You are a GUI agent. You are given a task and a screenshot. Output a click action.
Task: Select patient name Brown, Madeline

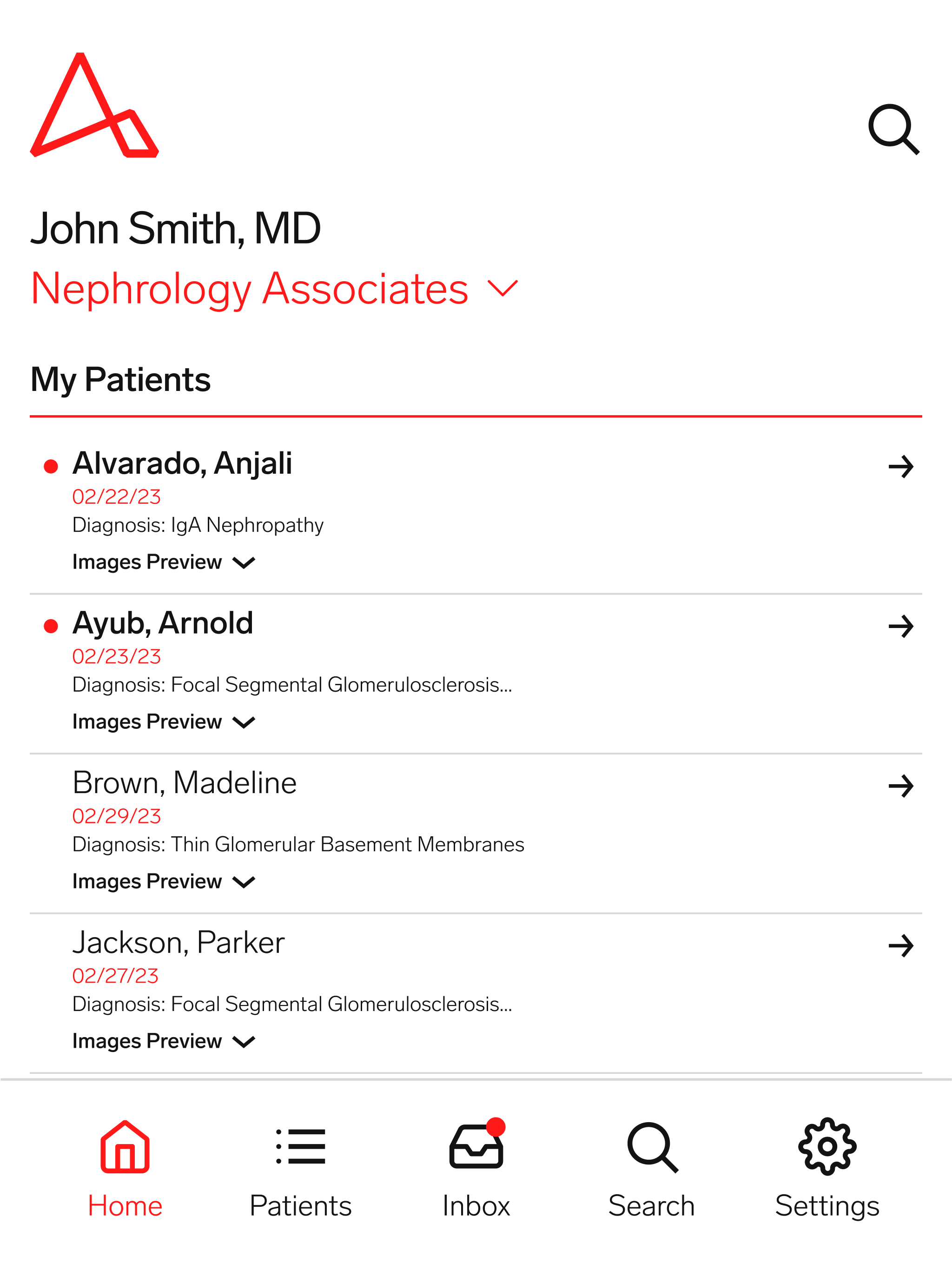tap(185, 782)
